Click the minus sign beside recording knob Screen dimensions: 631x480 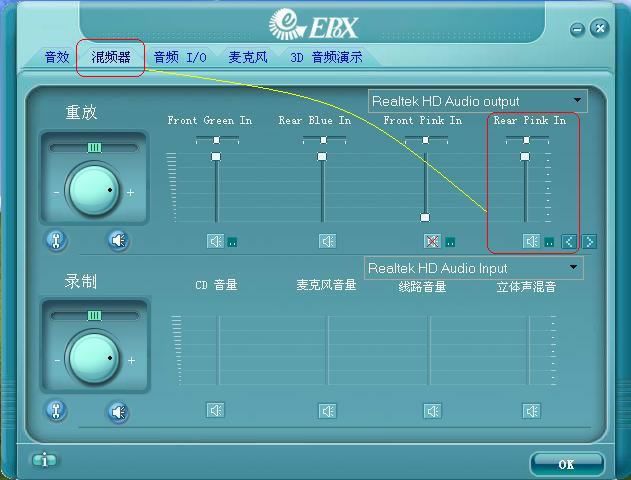point(57,361)
